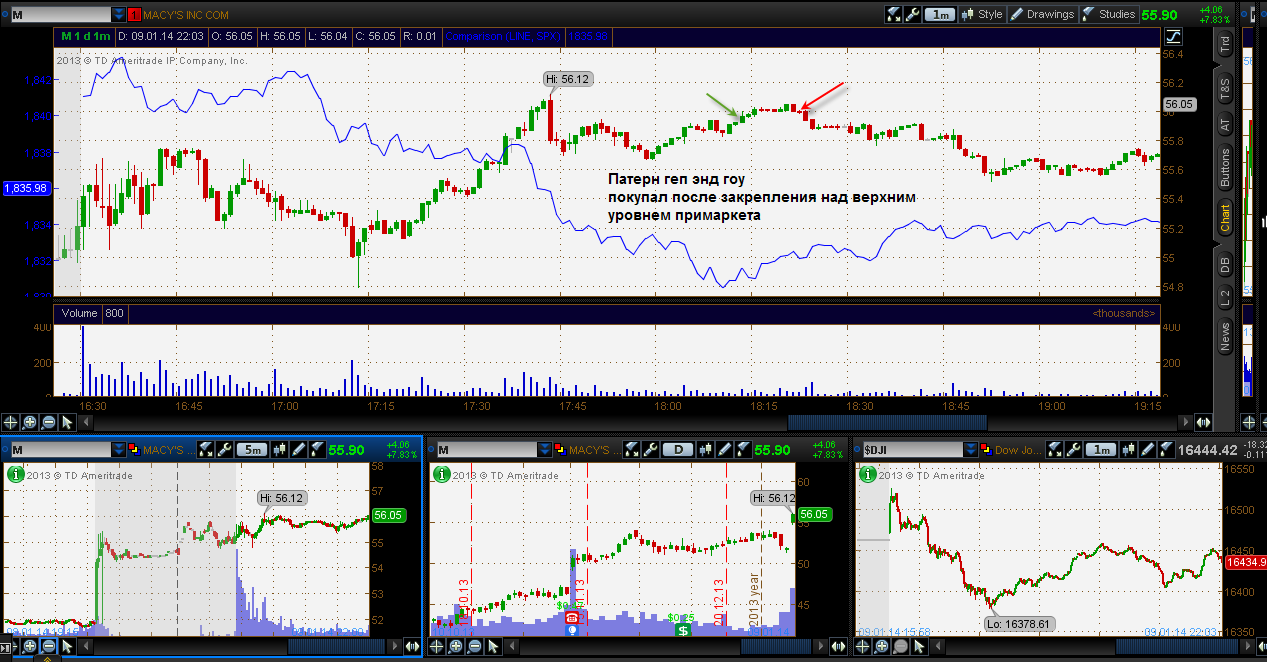This screenshot has height=662, width=1267.
Task: Click info i icon in $DJI chart
Action: [x=866, y=475]
